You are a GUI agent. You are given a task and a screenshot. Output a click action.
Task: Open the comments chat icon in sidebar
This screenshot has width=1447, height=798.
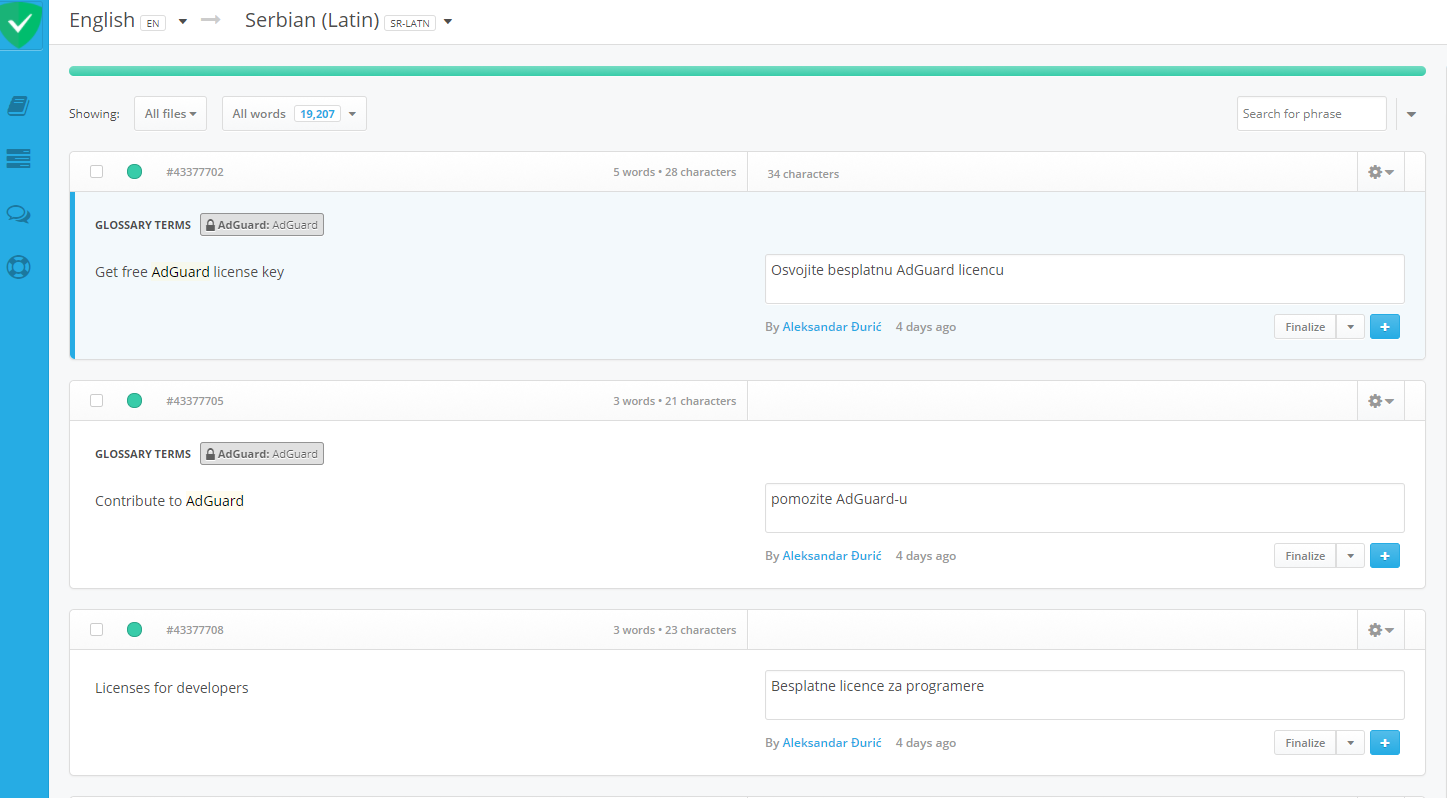(18, 214)
